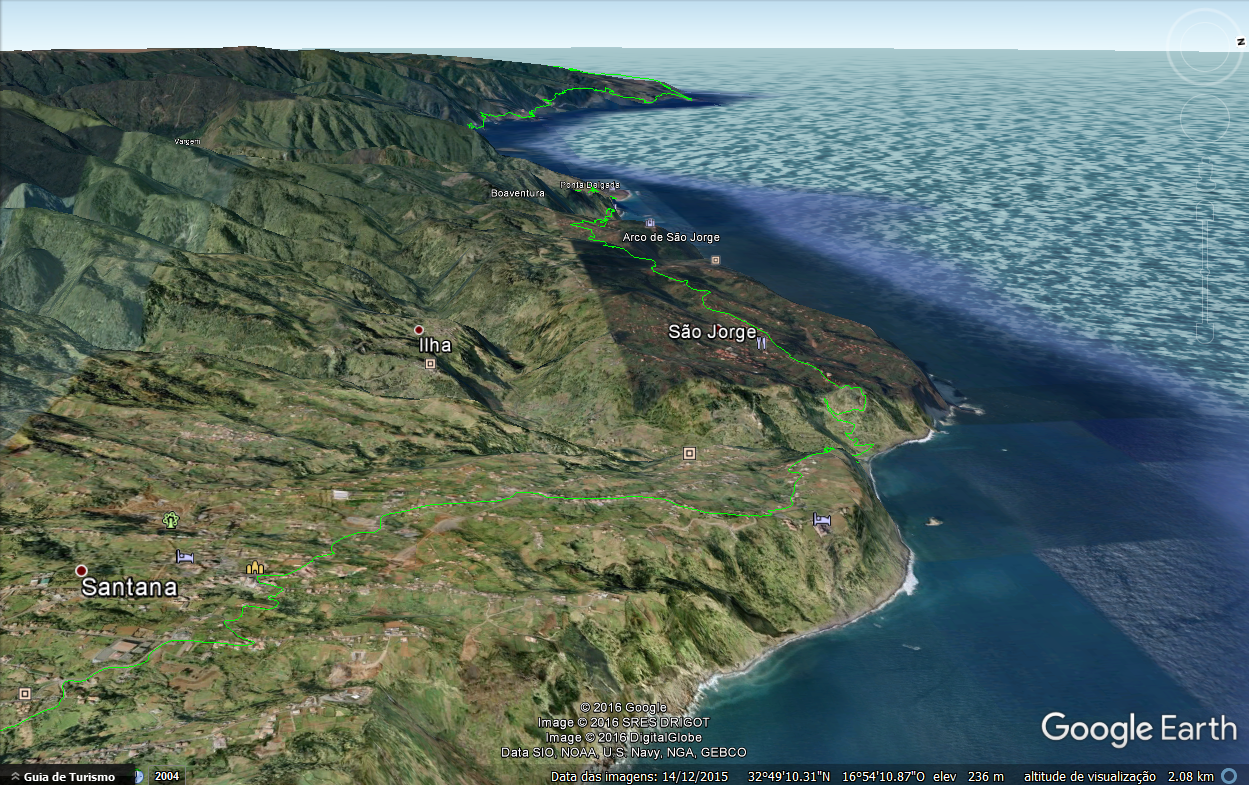Select the Street View pegman icon
Screen dimensions: 1249x785
(x=1204, y=173)
